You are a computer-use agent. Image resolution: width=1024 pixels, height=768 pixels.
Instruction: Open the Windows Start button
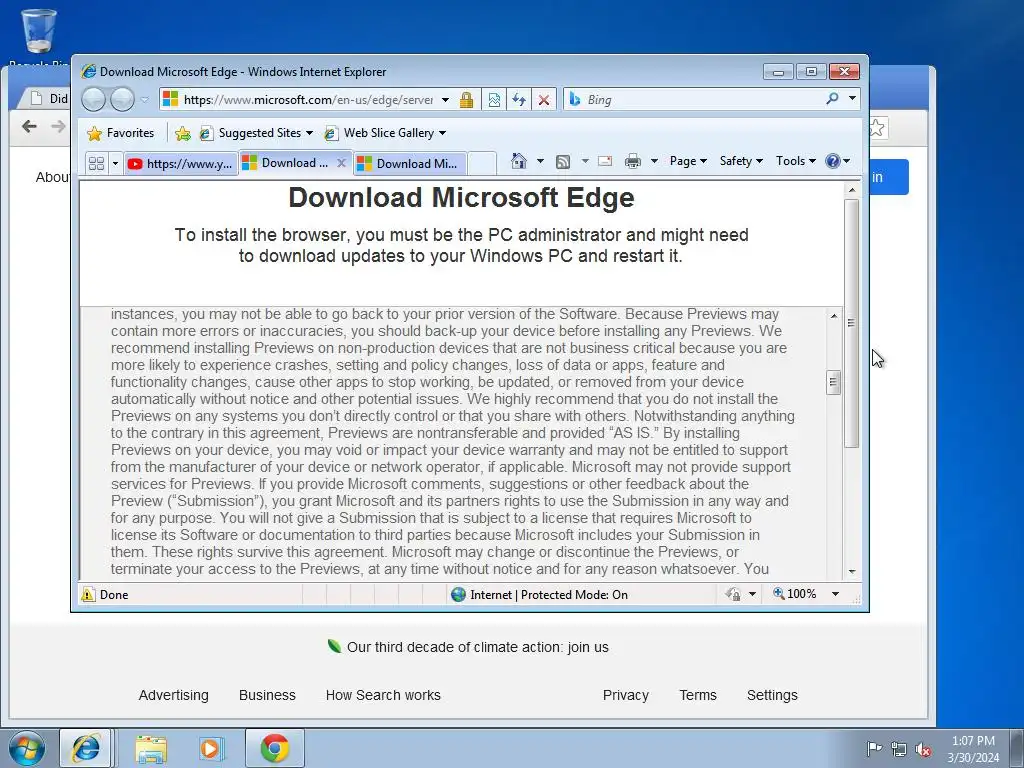click(x=27, y=748)
